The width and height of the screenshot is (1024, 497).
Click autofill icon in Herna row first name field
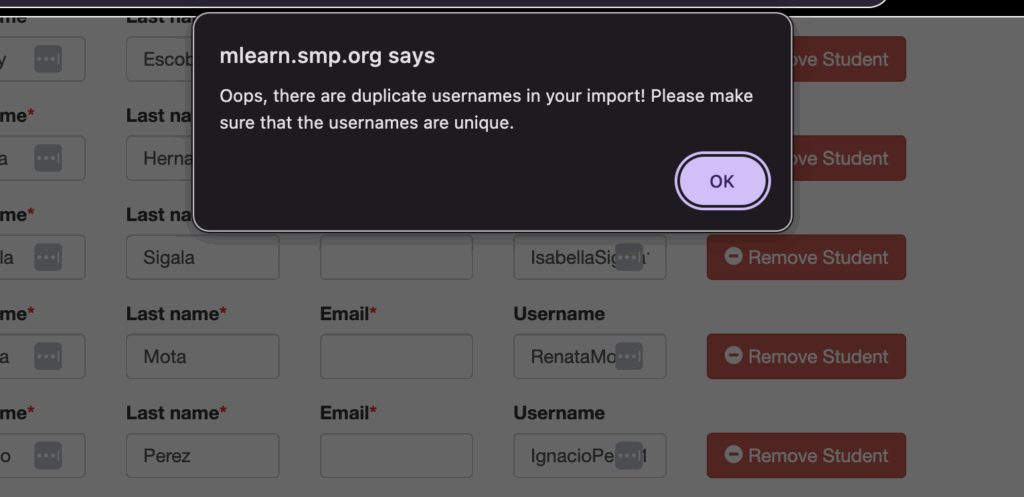[48, 158]
